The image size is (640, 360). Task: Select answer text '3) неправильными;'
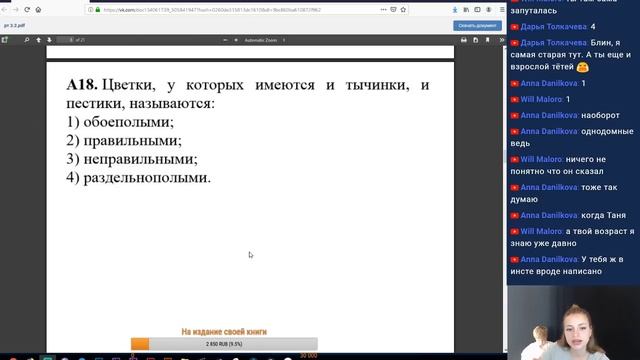click(x=132, y=159)
